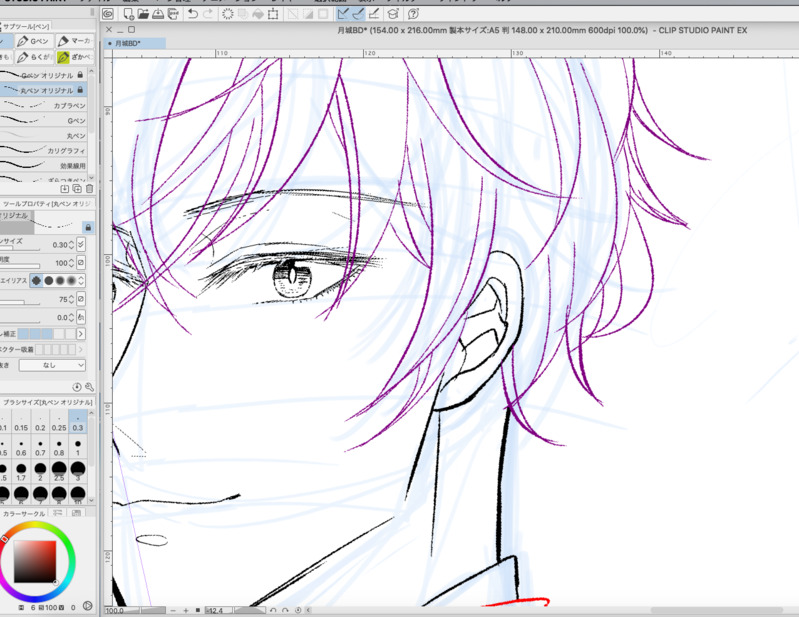
Task: Delete the selected sub tool trash icon
Action: tap(89, 189)
